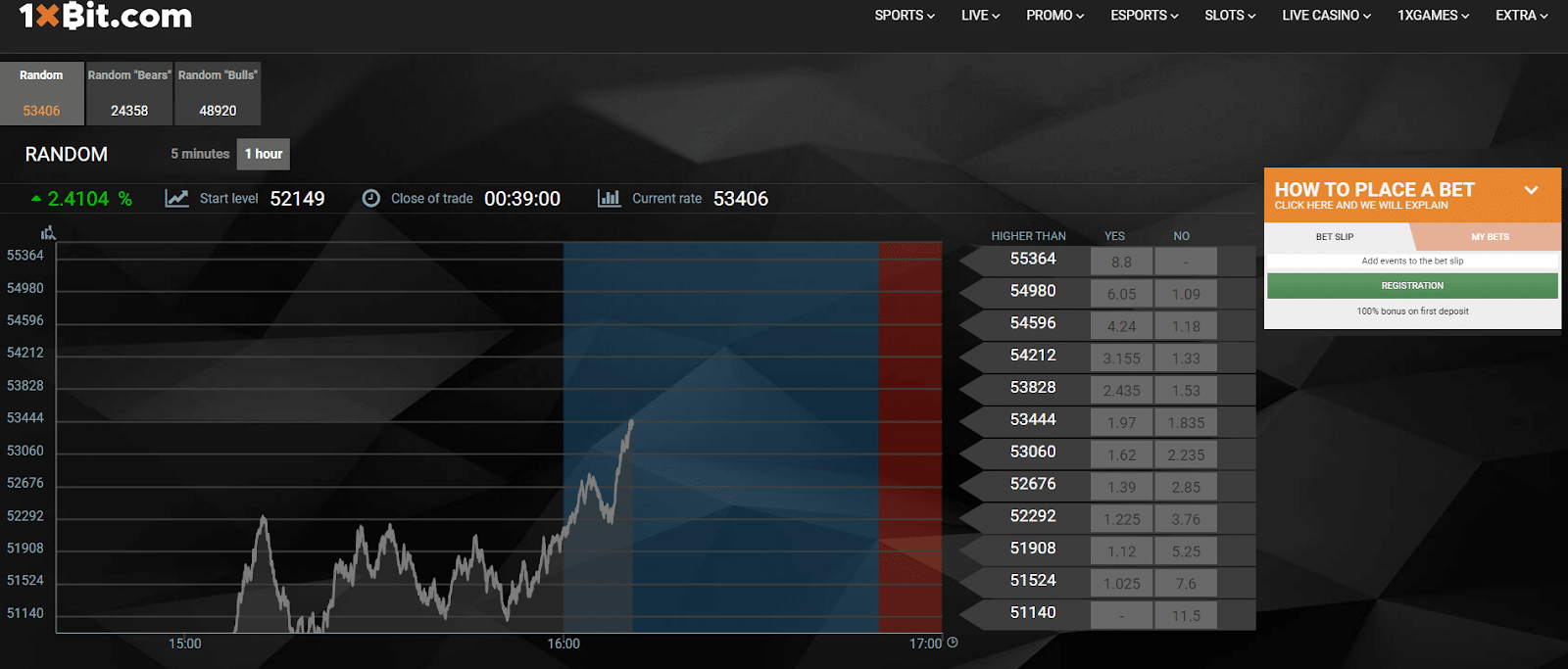
Task: Expand the LIVE CASINO menu
Action: point(1326,16)
